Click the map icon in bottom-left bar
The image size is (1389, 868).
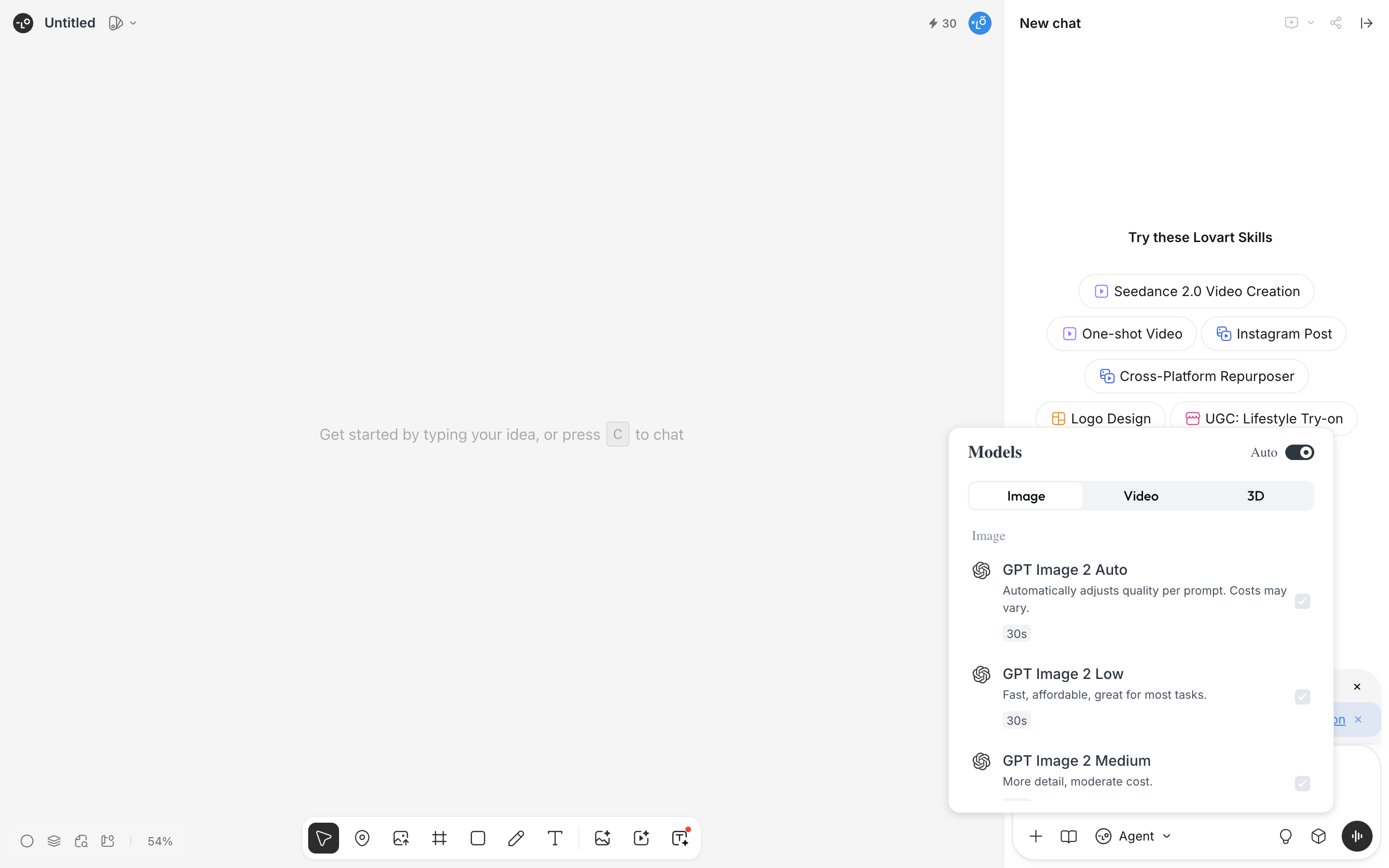click(108, 841)
